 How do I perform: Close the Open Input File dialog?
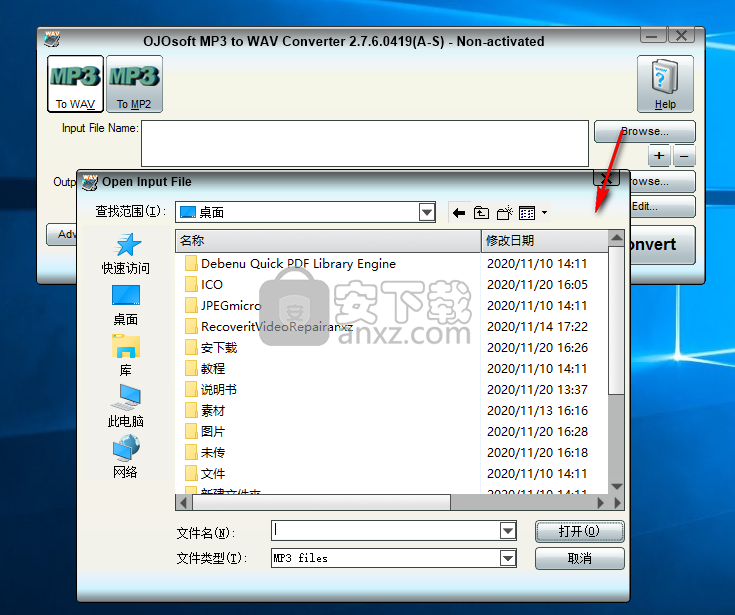pyautogui.click(x=607, y=177)
